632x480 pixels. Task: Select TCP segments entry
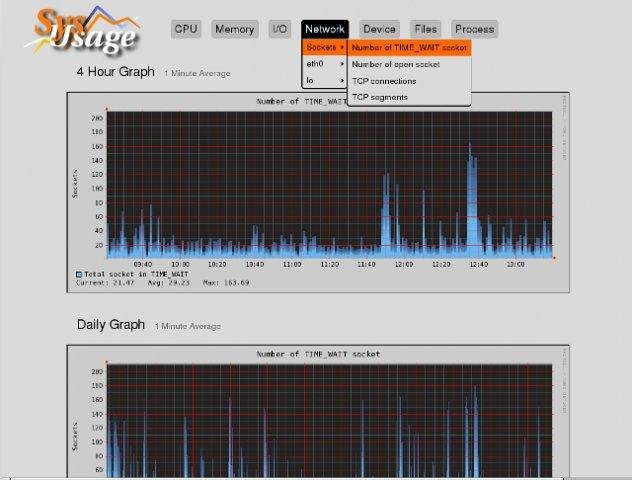[x=409, y=97]
